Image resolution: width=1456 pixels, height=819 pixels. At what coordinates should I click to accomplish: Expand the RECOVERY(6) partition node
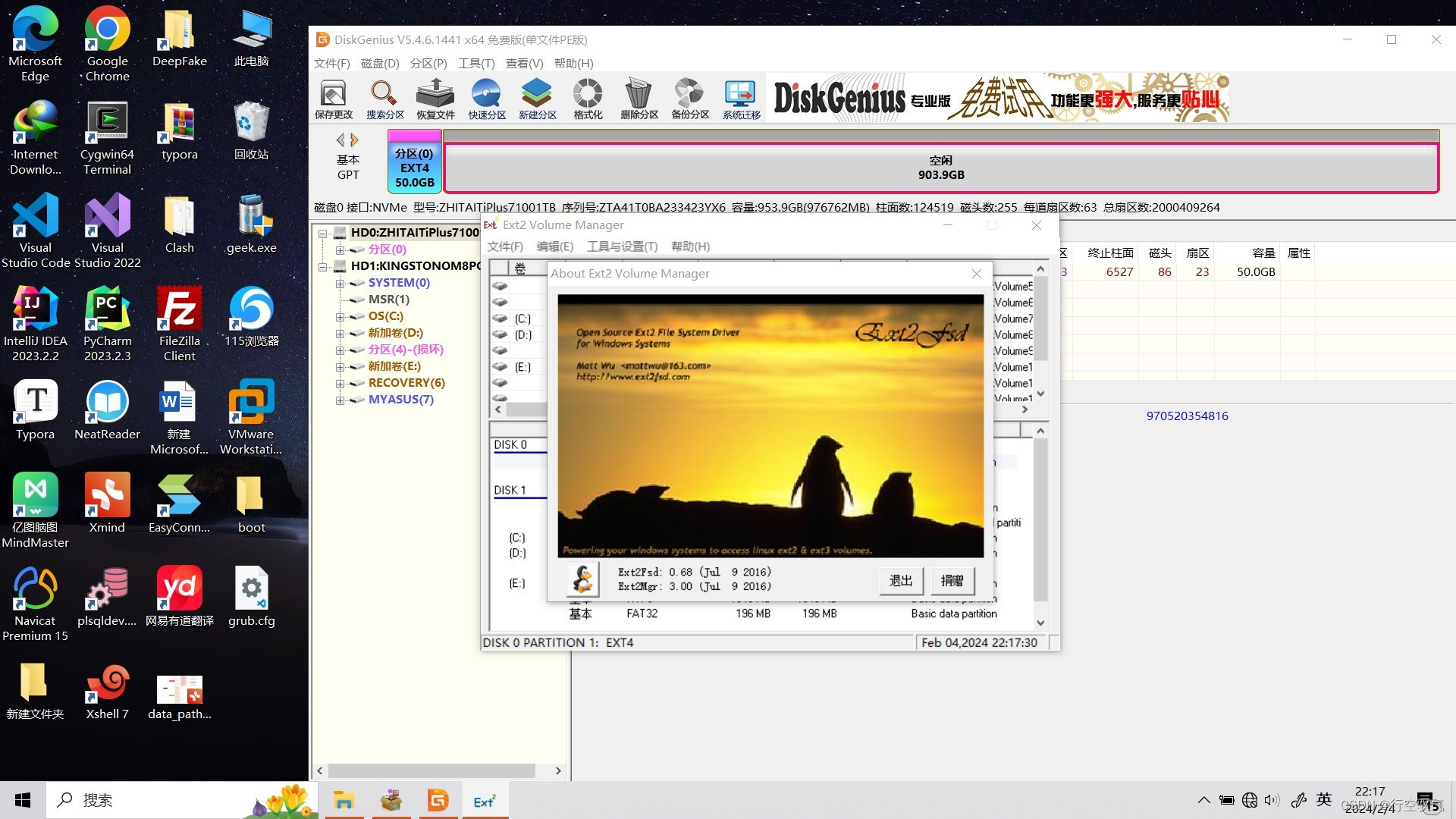click(x=340, y=383)
